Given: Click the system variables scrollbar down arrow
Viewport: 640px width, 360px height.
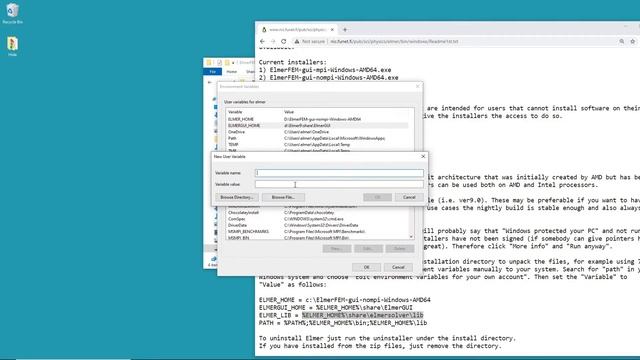Looking at the screenshot, I should 411,237.
